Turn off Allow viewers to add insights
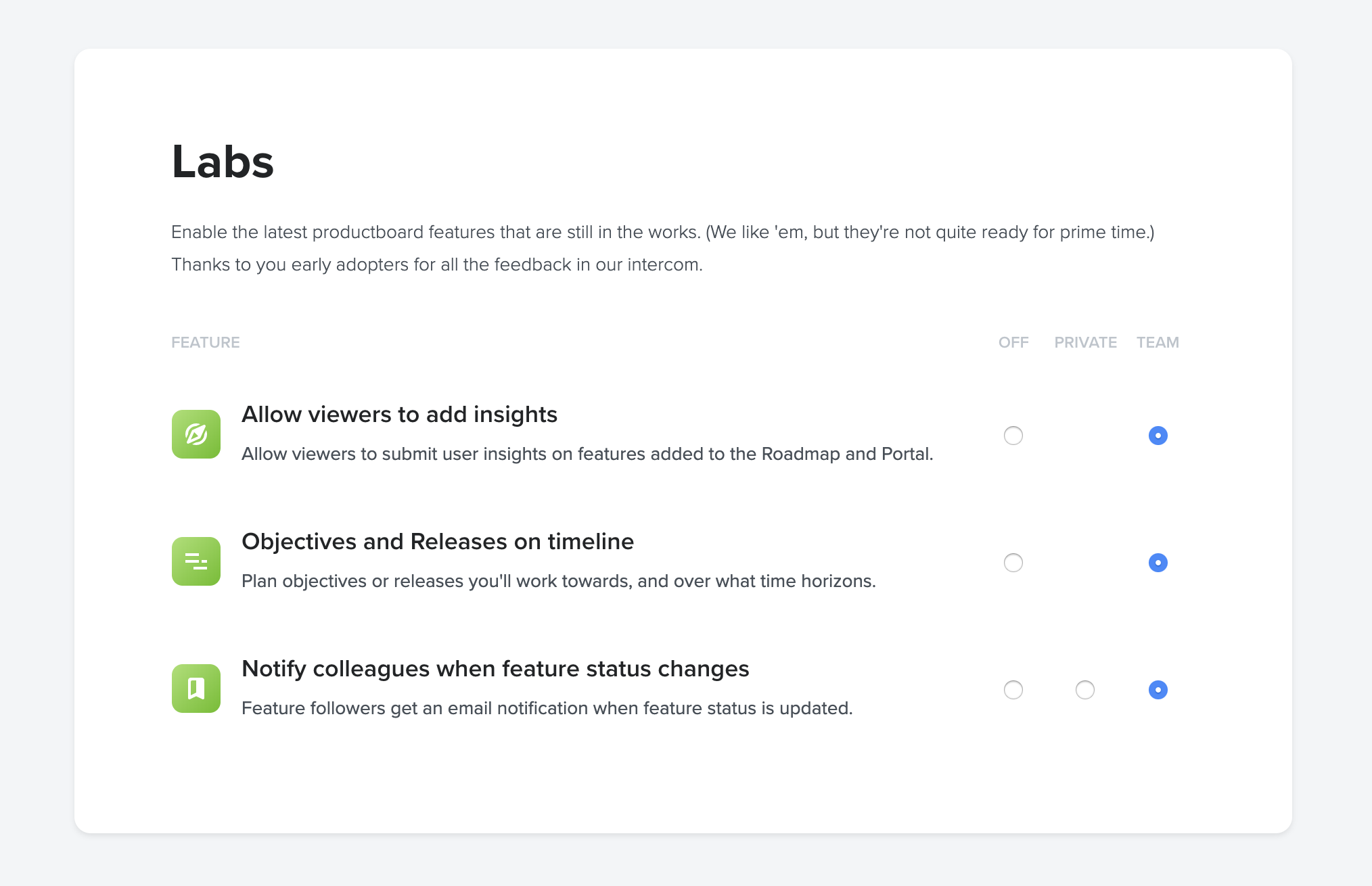This screenshot has height=886, width=1372. [x=1013, y=436]
